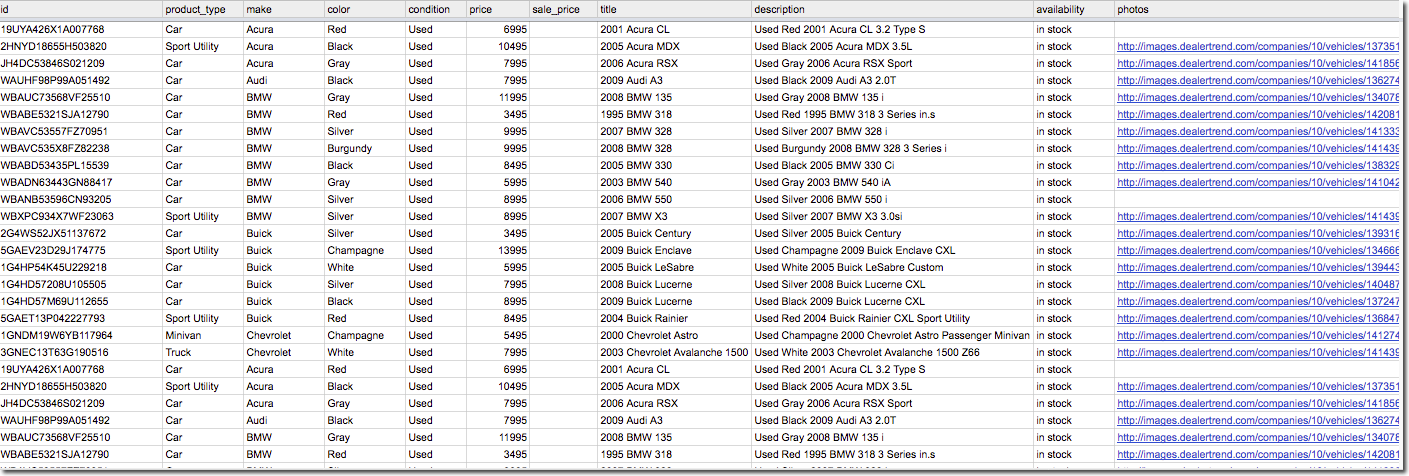Open photo link in 2004 Buick Rainier row
The image size is (1409, 476).
click(1257, 318)
